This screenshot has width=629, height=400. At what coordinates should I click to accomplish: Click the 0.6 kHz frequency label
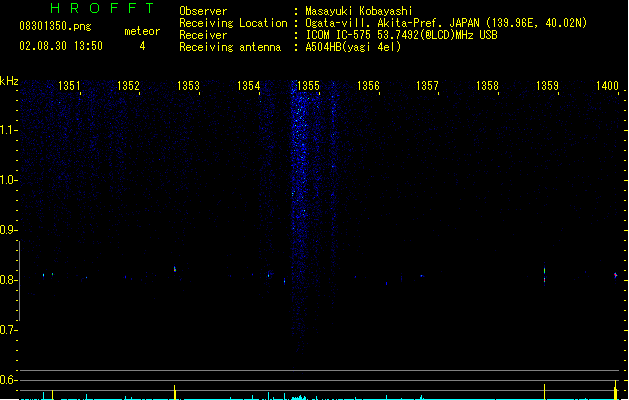coord(8,380)
